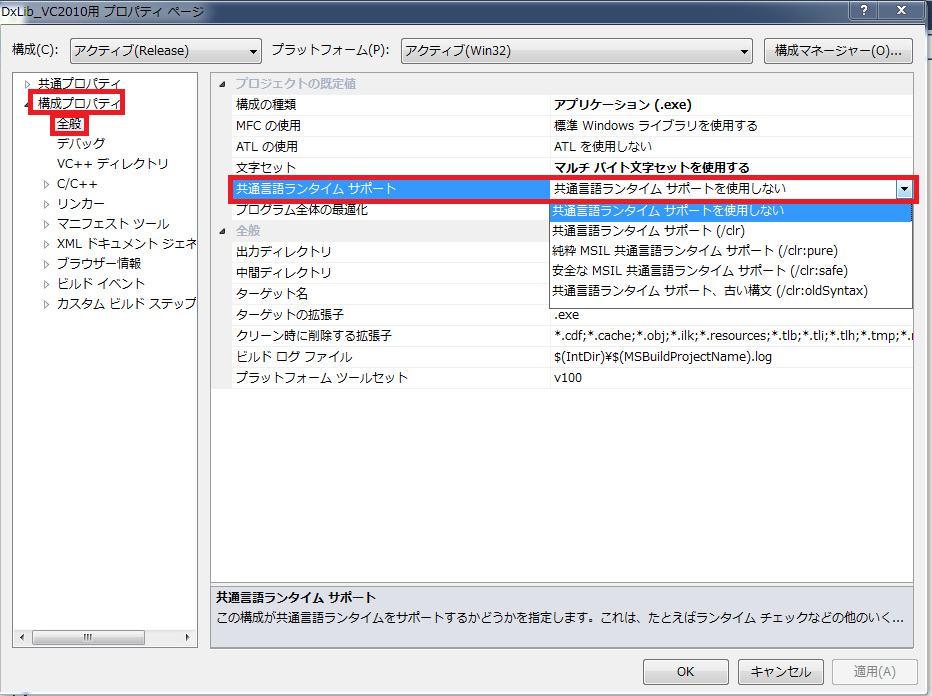This screenshot has height=696, width=932.
Task: Click the OK button
Action: click(685, 671)
